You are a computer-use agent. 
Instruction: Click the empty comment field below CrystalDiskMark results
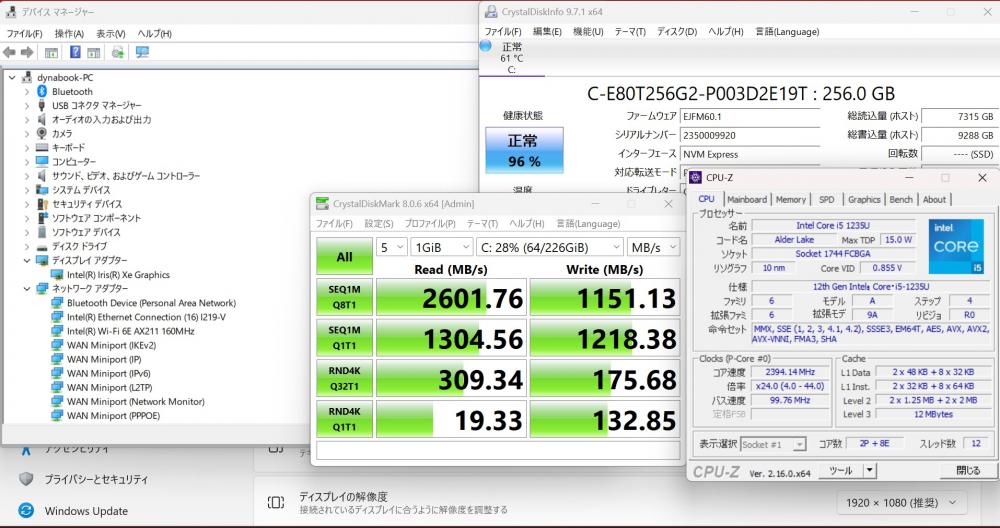[499, 450]
